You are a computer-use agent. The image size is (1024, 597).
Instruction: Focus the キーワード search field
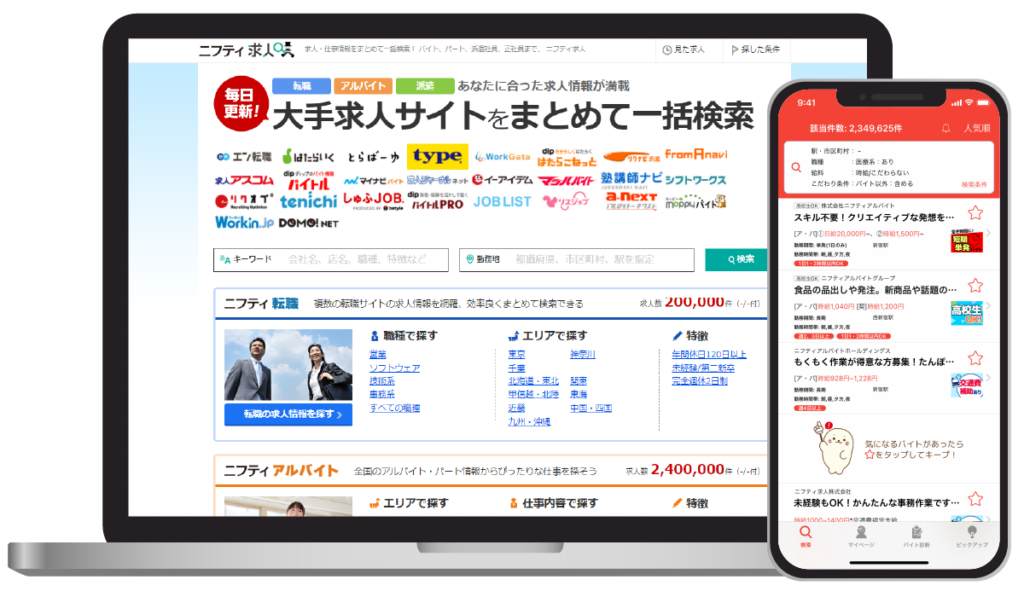coord(331,259)
